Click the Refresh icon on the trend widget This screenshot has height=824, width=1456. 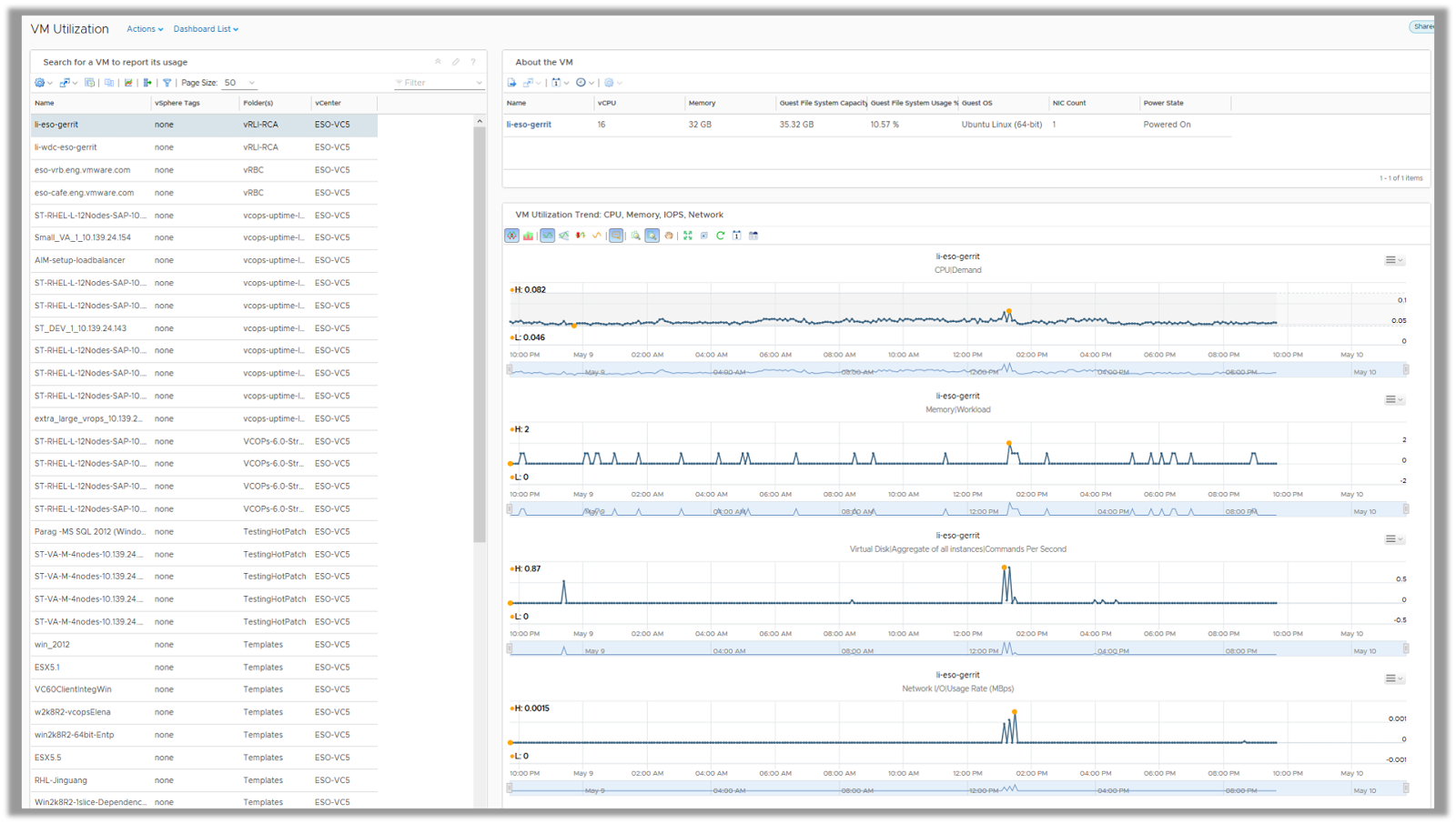pos(721,236)
